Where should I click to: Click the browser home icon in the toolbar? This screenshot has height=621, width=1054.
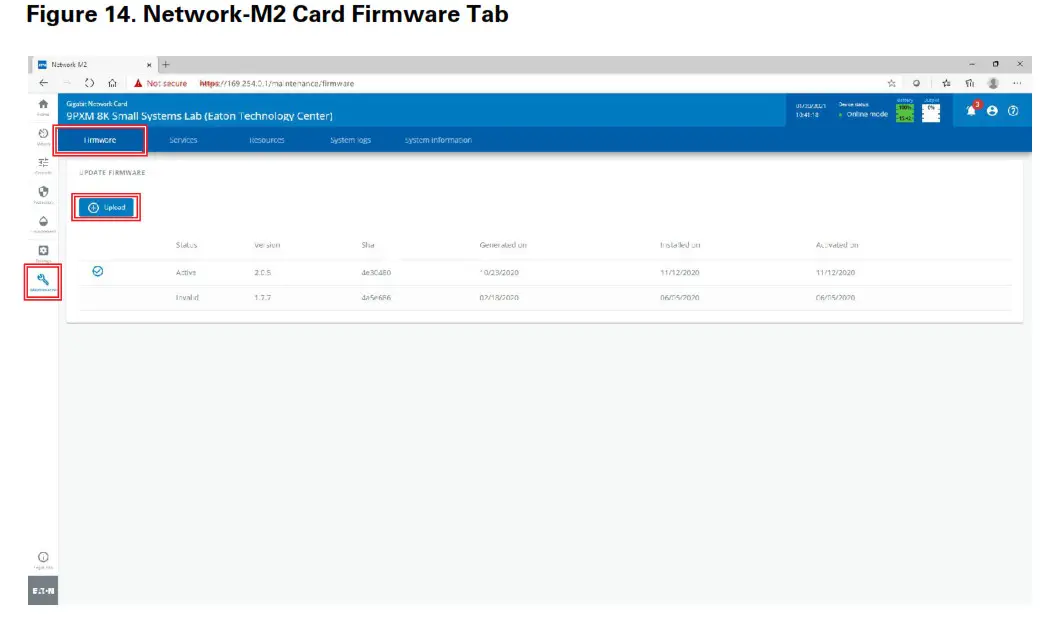pos(112,83)
